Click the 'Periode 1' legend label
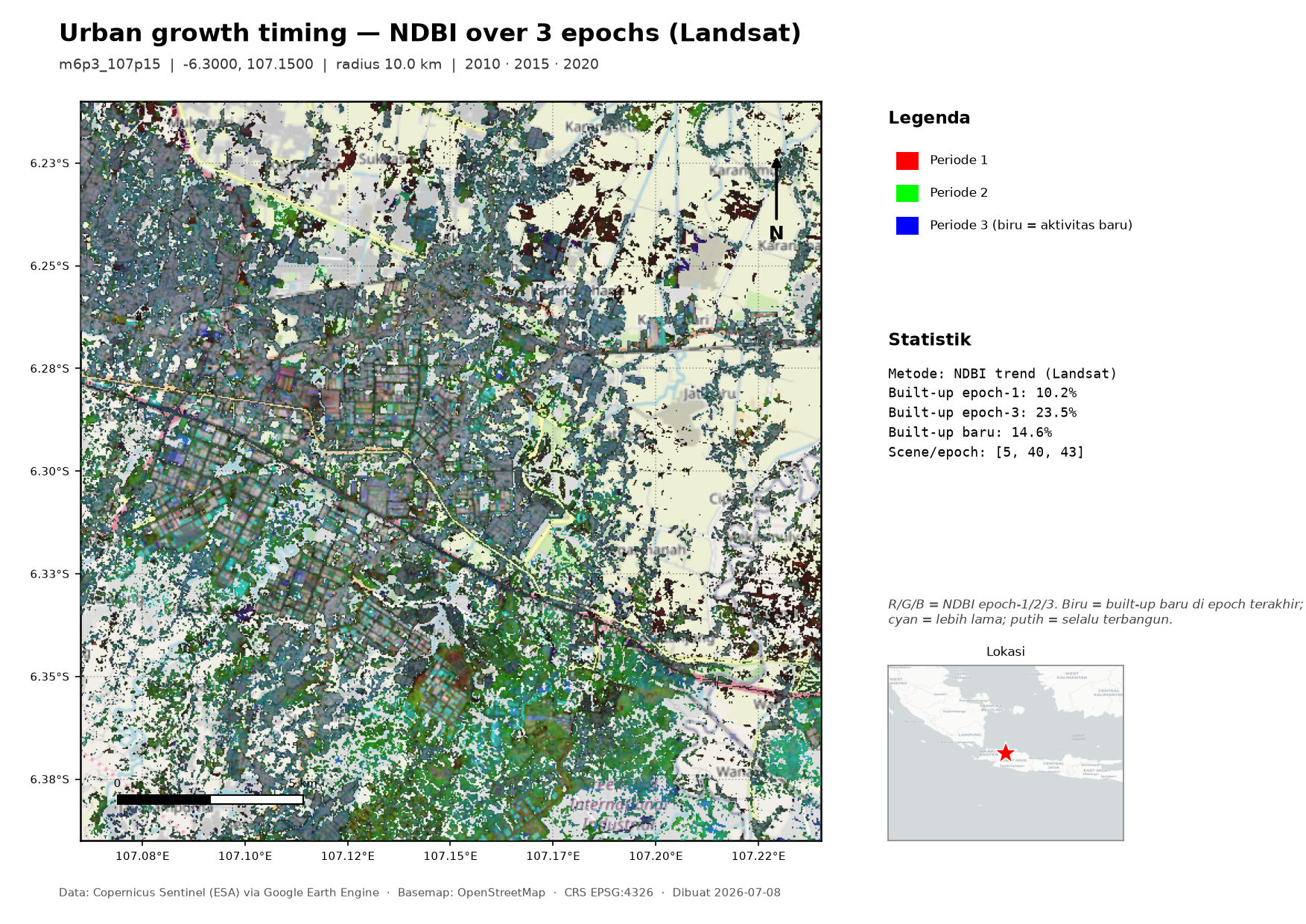The height and width of the screenshot is (924, 1306). point(959,160)
